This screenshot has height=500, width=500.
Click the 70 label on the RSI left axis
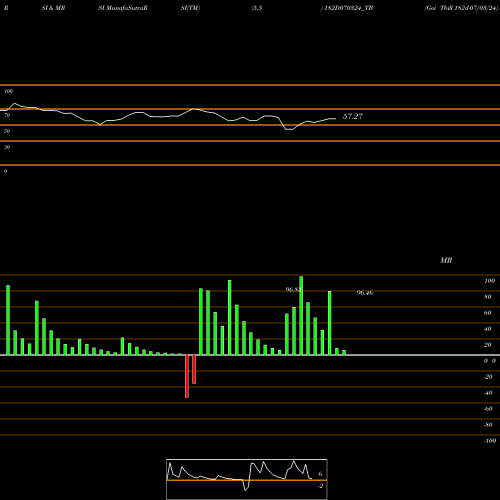(x=7, y=115)
